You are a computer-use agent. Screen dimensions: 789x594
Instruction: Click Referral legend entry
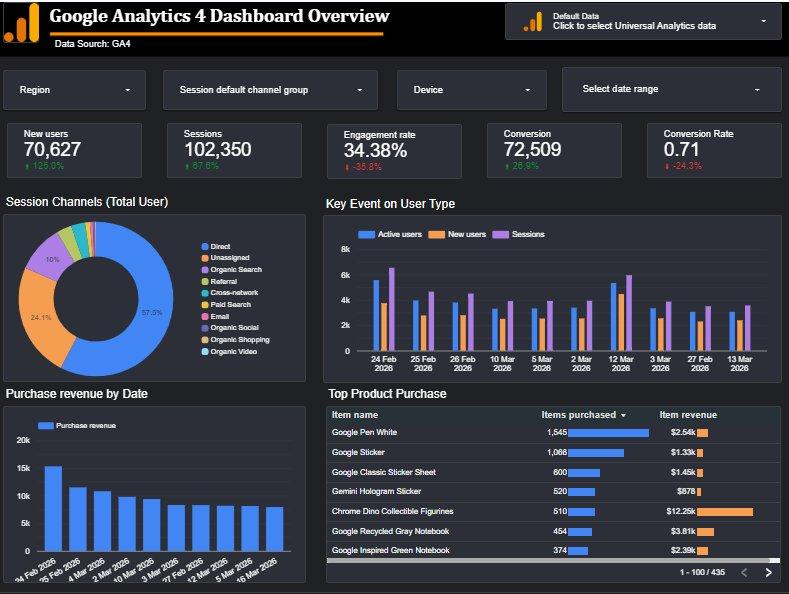pyautogui.click(x=219, y=282)
